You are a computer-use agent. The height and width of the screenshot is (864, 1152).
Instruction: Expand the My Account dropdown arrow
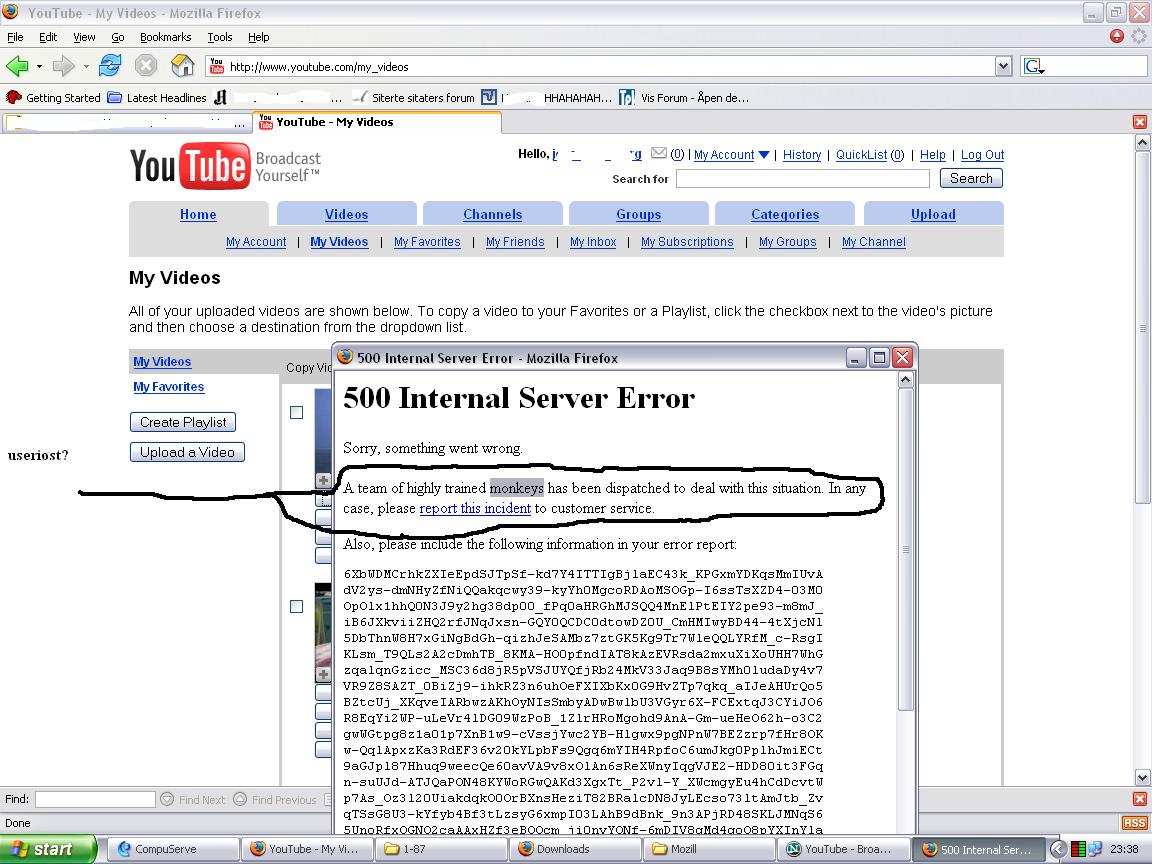point(764,155)
